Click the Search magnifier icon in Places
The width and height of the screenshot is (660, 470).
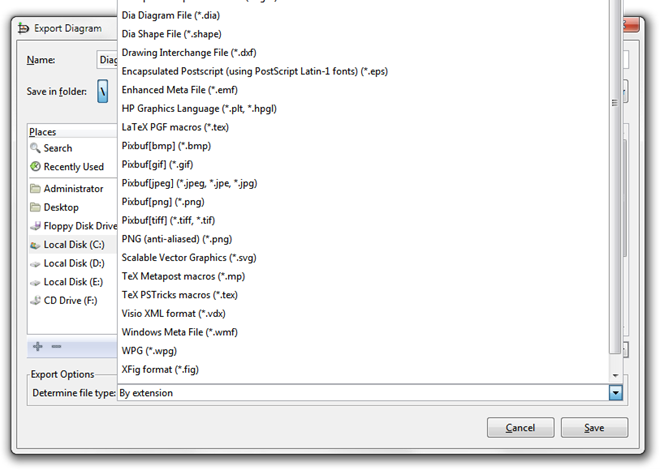pos(35,148)
